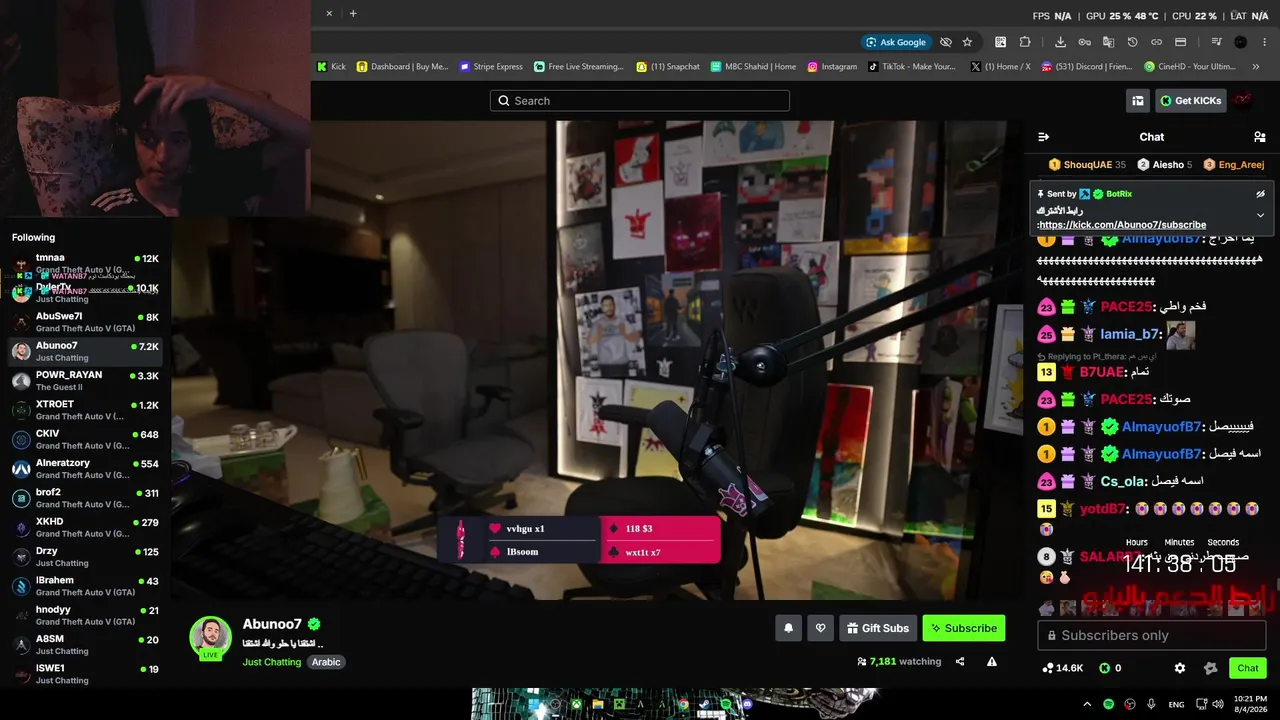Open the browser extensions puzzle icon

pyautogui.click(x=1025, y=42)
